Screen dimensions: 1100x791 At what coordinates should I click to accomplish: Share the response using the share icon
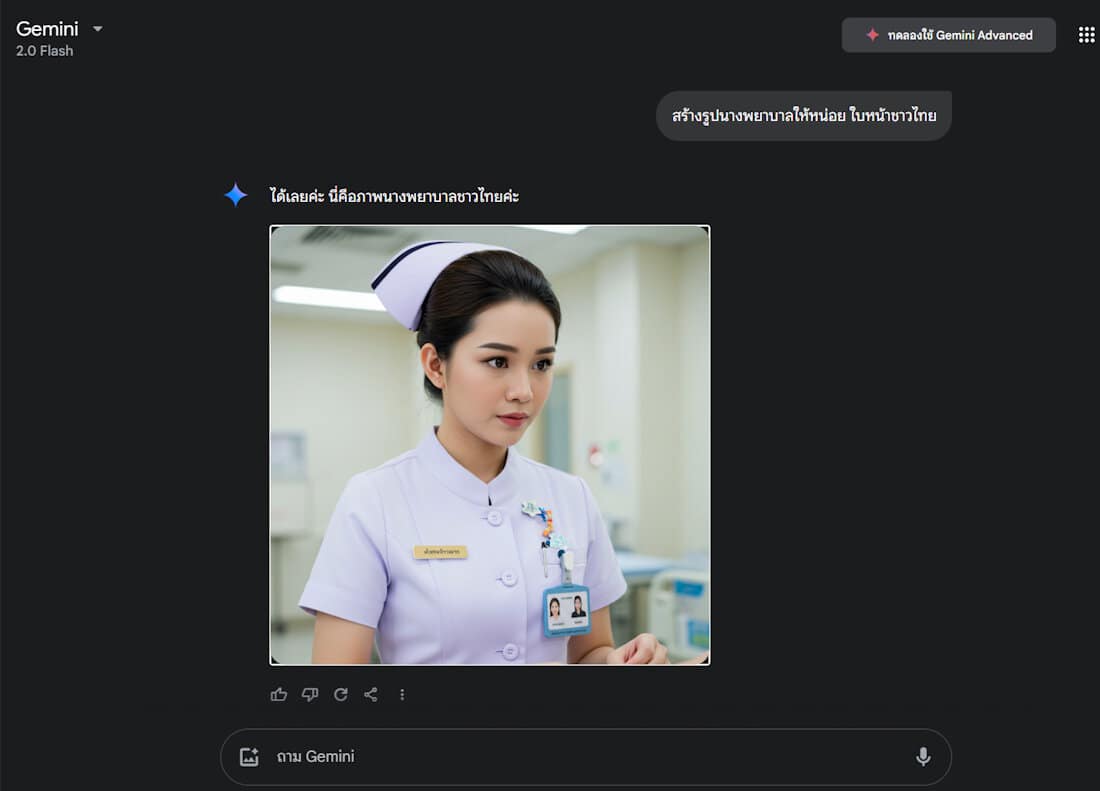(x=371, y=694)
